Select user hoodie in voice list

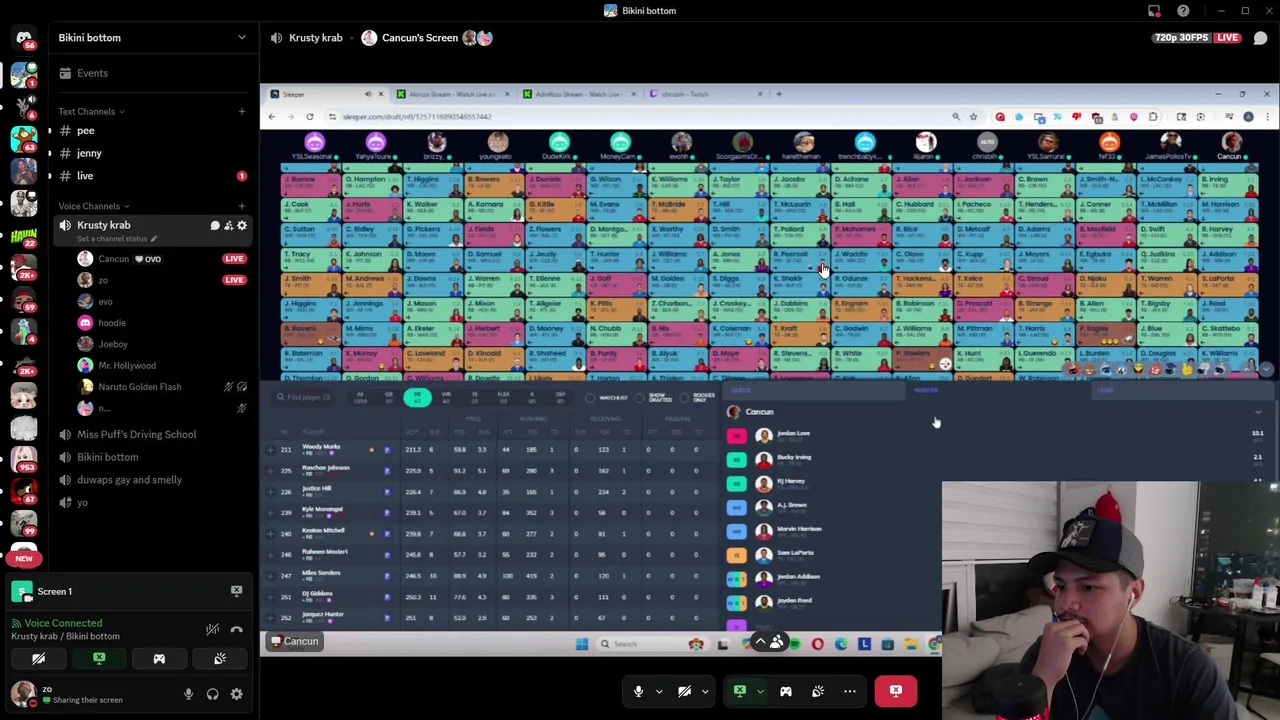(112, 323)
